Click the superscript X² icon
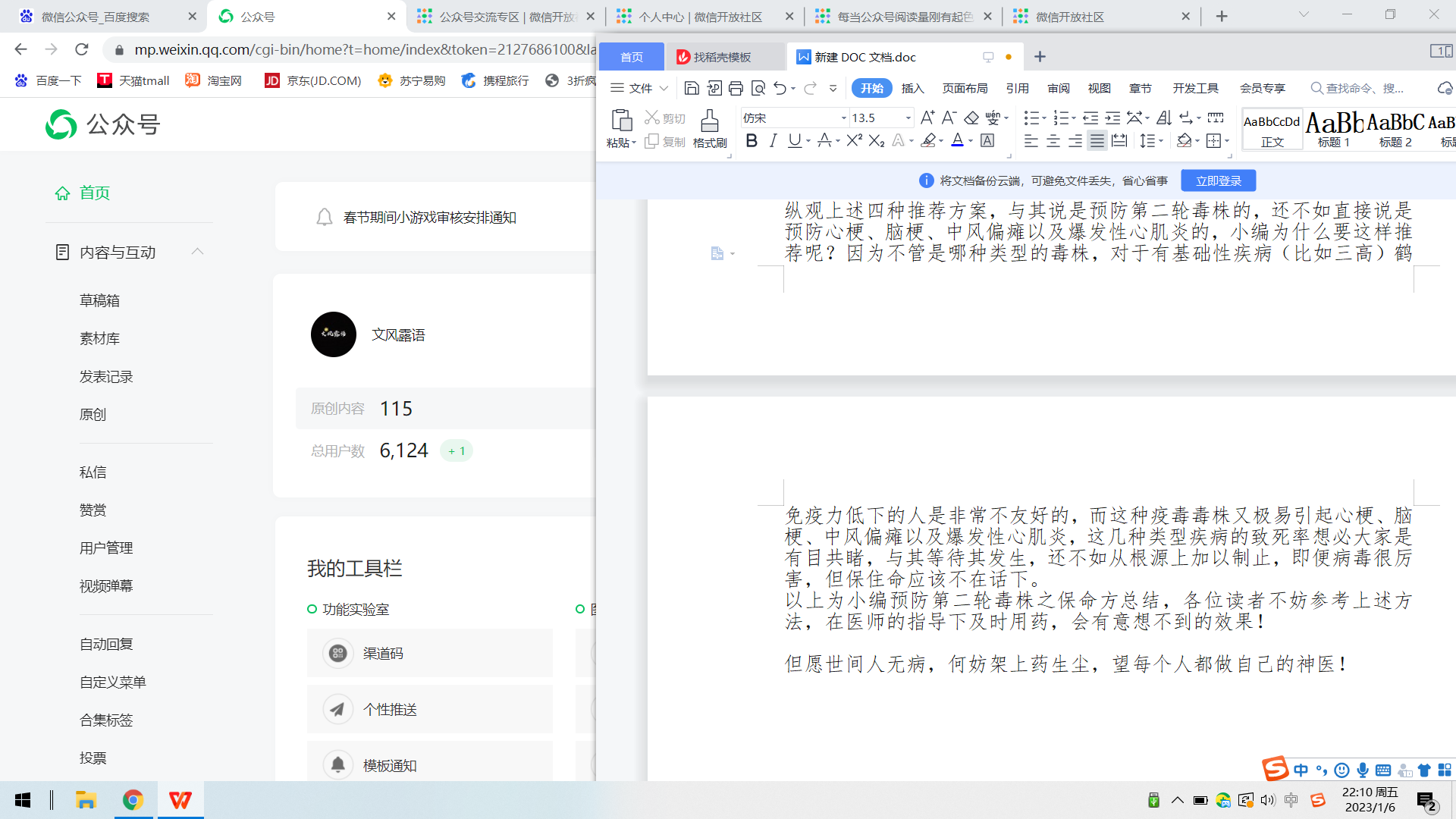 click(x=854, y=140)
